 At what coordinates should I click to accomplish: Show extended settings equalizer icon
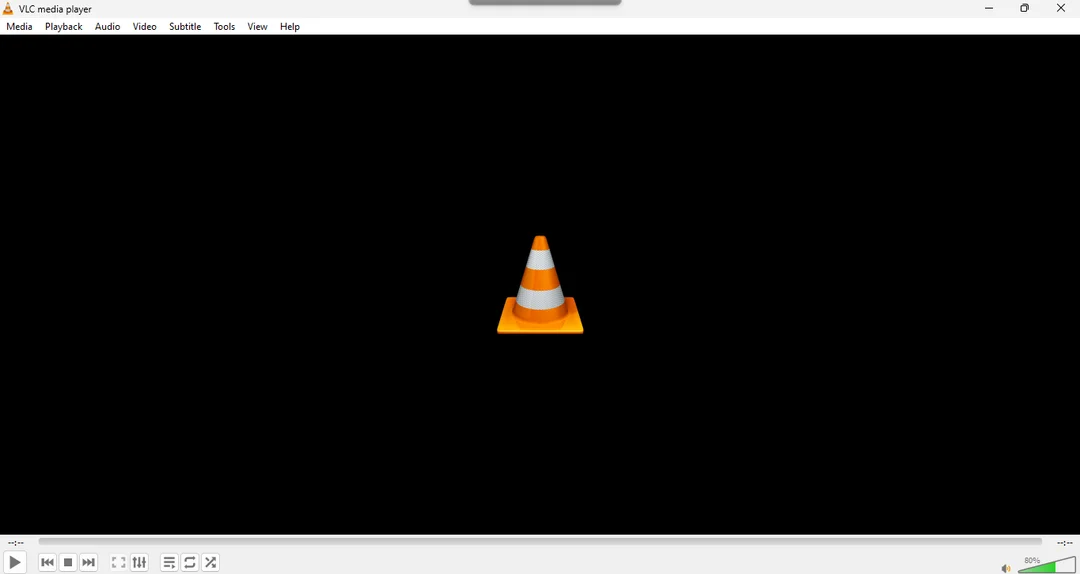(x=139, y=562)
